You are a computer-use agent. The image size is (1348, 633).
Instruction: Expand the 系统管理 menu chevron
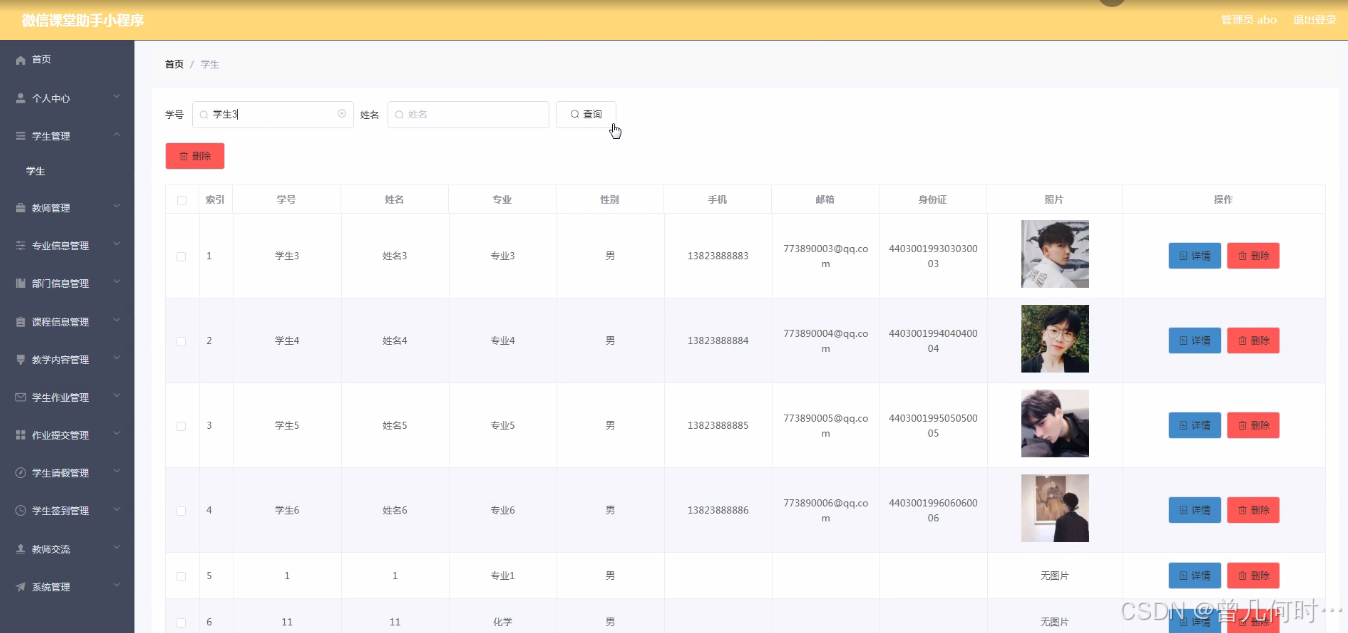pos(117,585)
